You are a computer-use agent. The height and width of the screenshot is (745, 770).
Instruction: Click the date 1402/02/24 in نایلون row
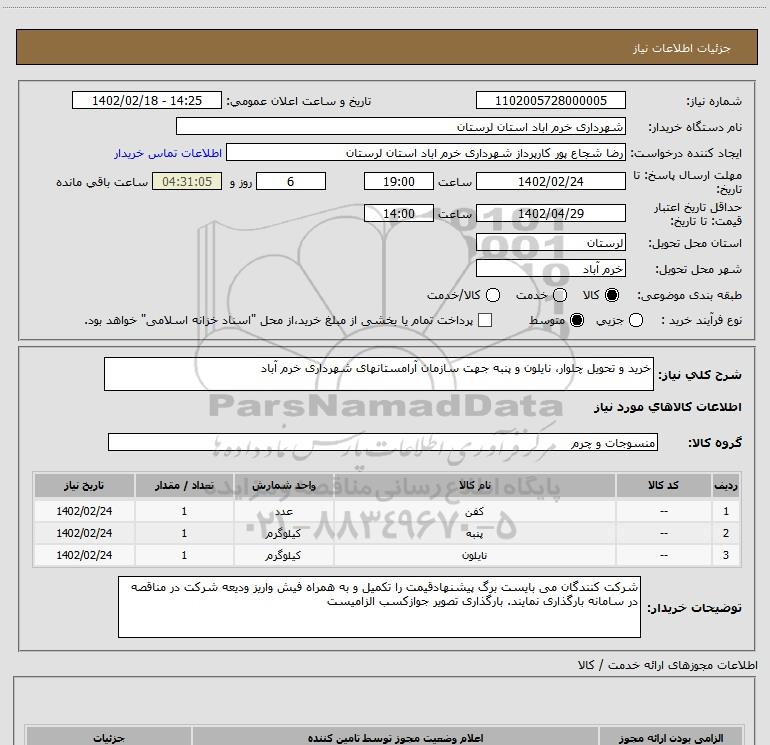pos(84,555)
